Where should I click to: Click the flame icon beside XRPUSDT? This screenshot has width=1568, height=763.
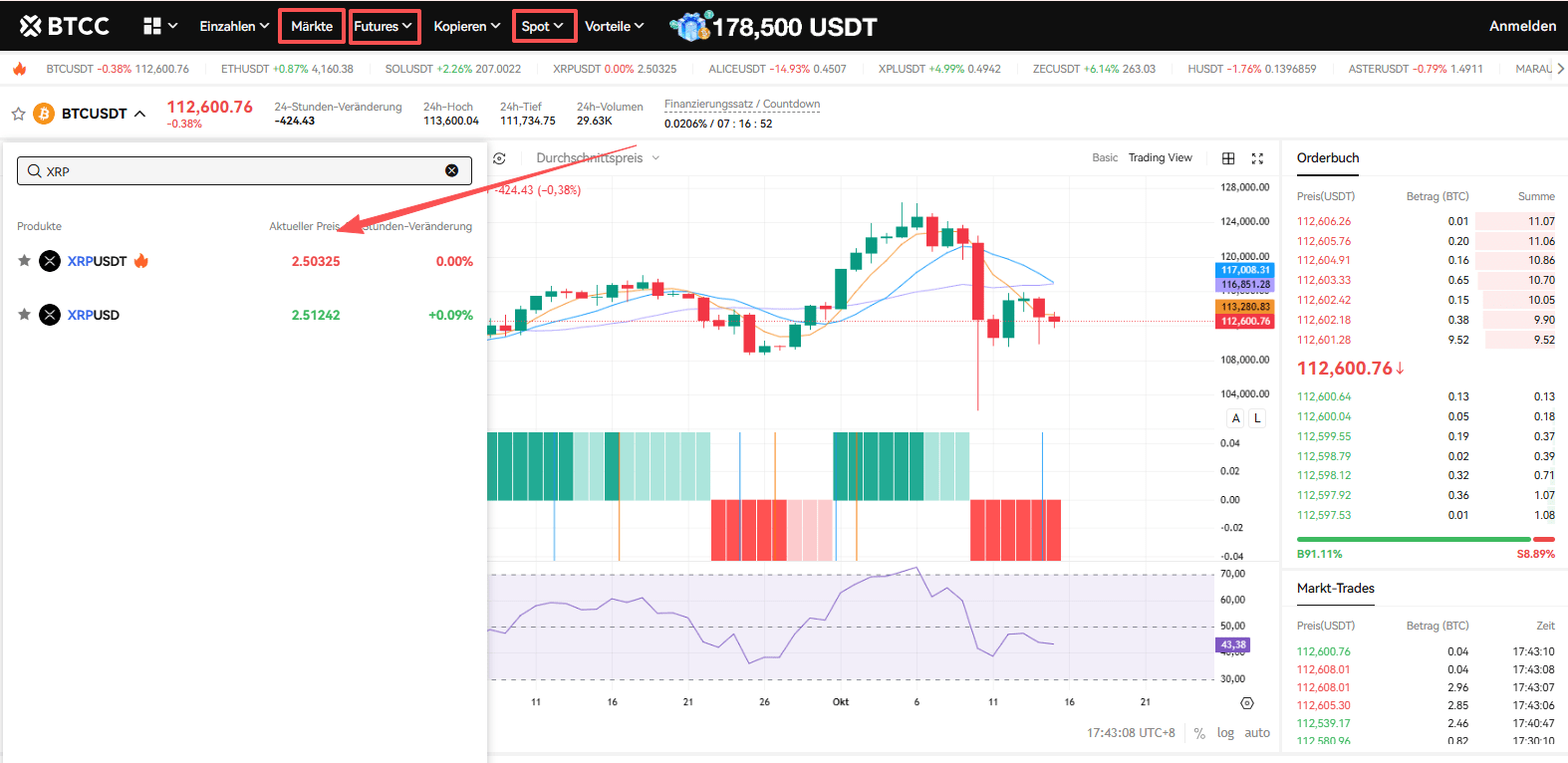(140, 260)
